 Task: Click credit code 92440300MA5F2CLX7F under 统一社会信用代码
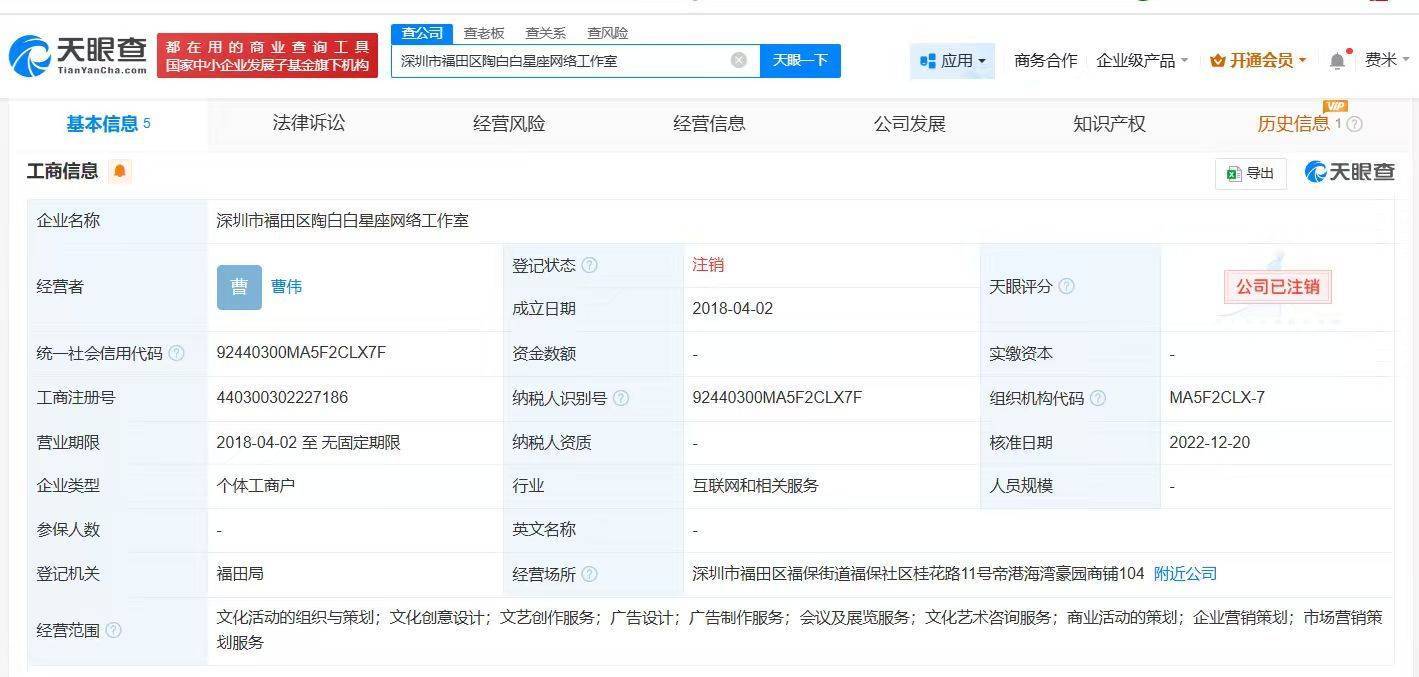tap(301, 353)
